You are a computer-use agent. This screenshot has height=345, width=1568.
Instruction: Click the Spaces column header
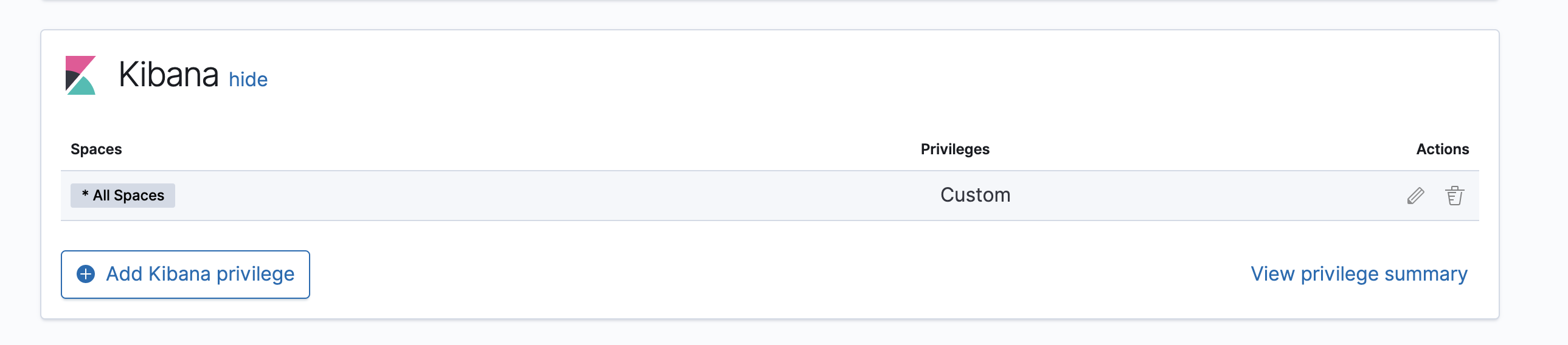(x=96, y=149)
